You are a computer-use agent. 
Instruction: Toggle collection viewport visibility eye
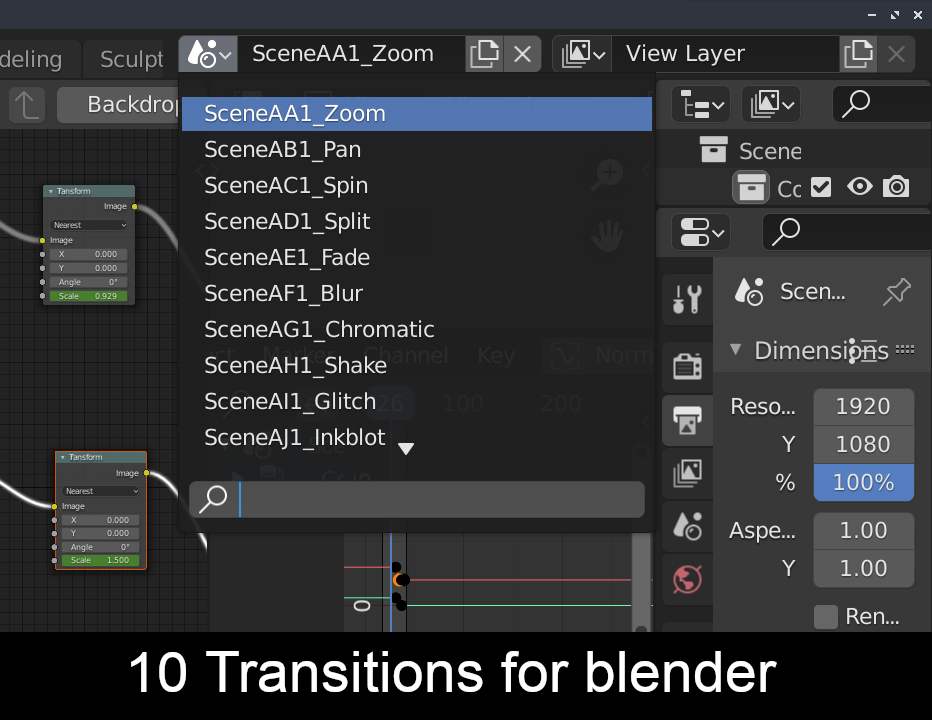click(859, 187)
